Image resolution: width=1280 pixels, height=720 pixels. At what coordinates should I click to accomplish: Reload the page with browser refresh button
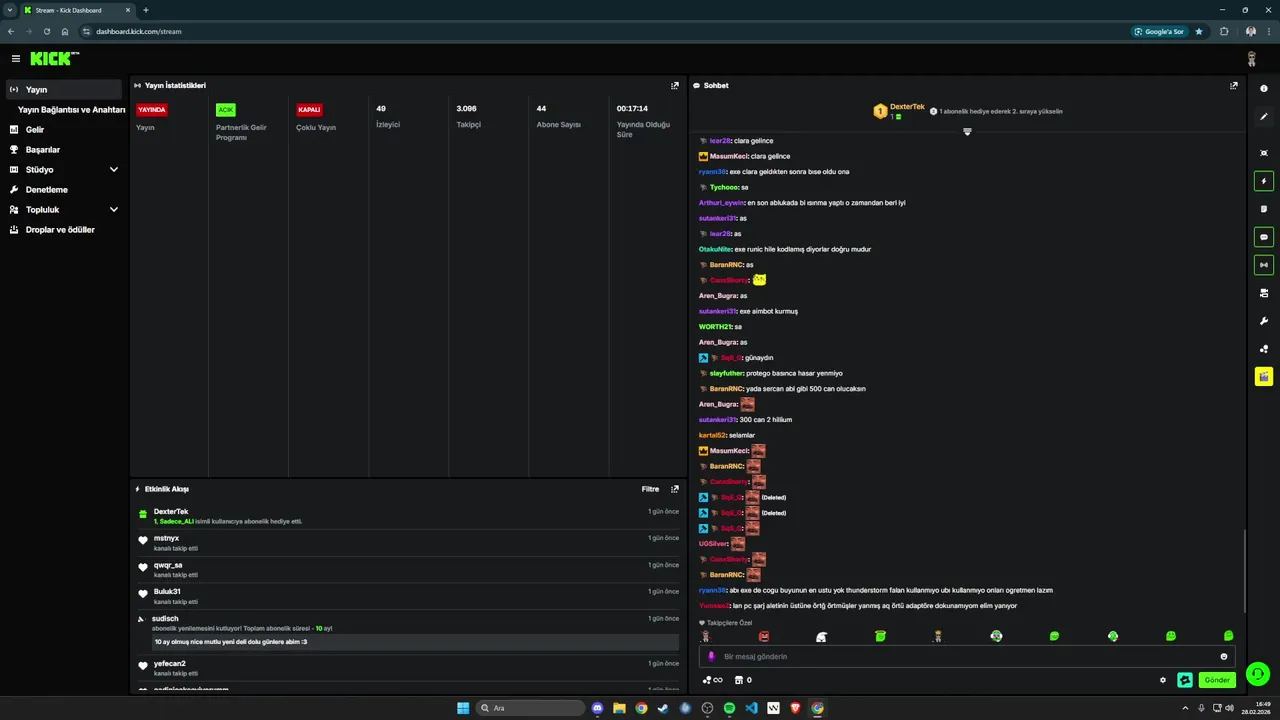[x=46, y=31]
